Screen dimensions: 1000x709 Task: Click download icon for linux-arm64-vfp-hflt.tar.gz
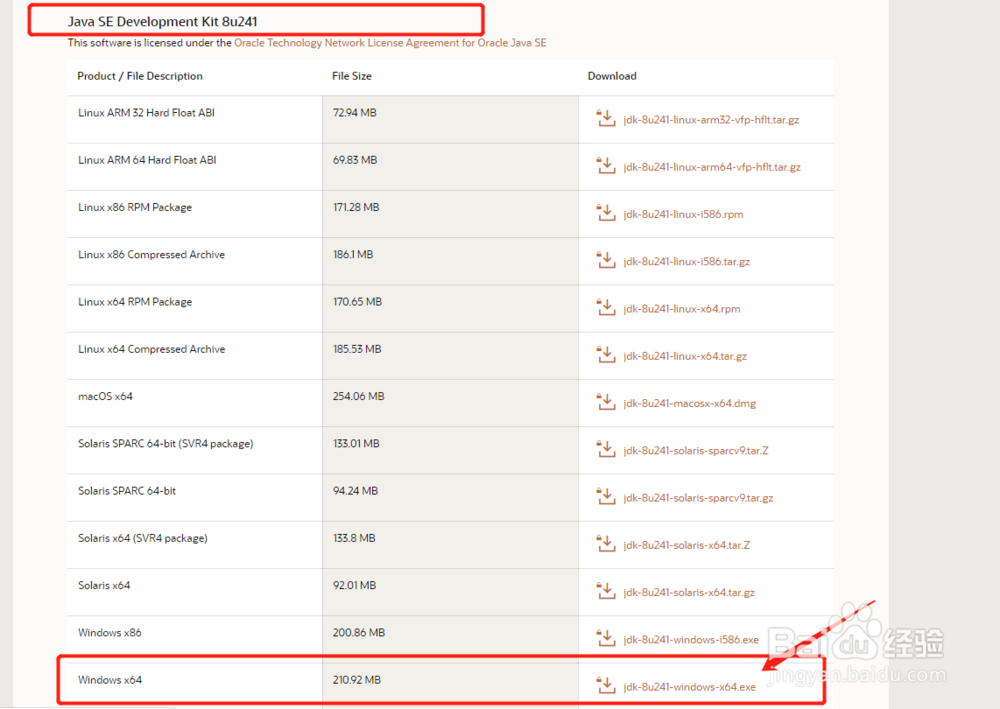605,165
